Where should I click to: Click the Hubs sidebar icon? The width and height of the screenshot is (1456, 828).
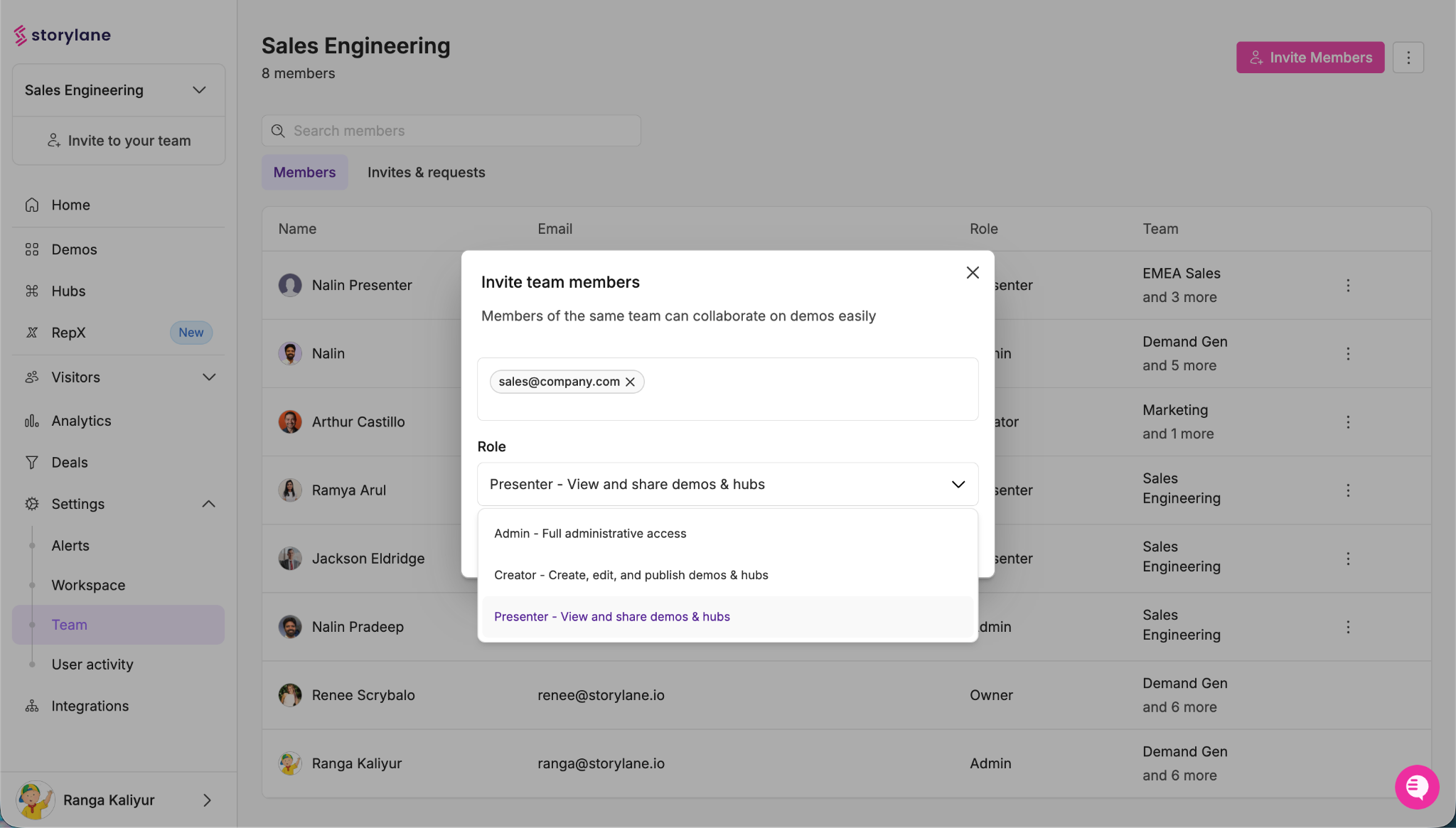(x=32, y=291)
